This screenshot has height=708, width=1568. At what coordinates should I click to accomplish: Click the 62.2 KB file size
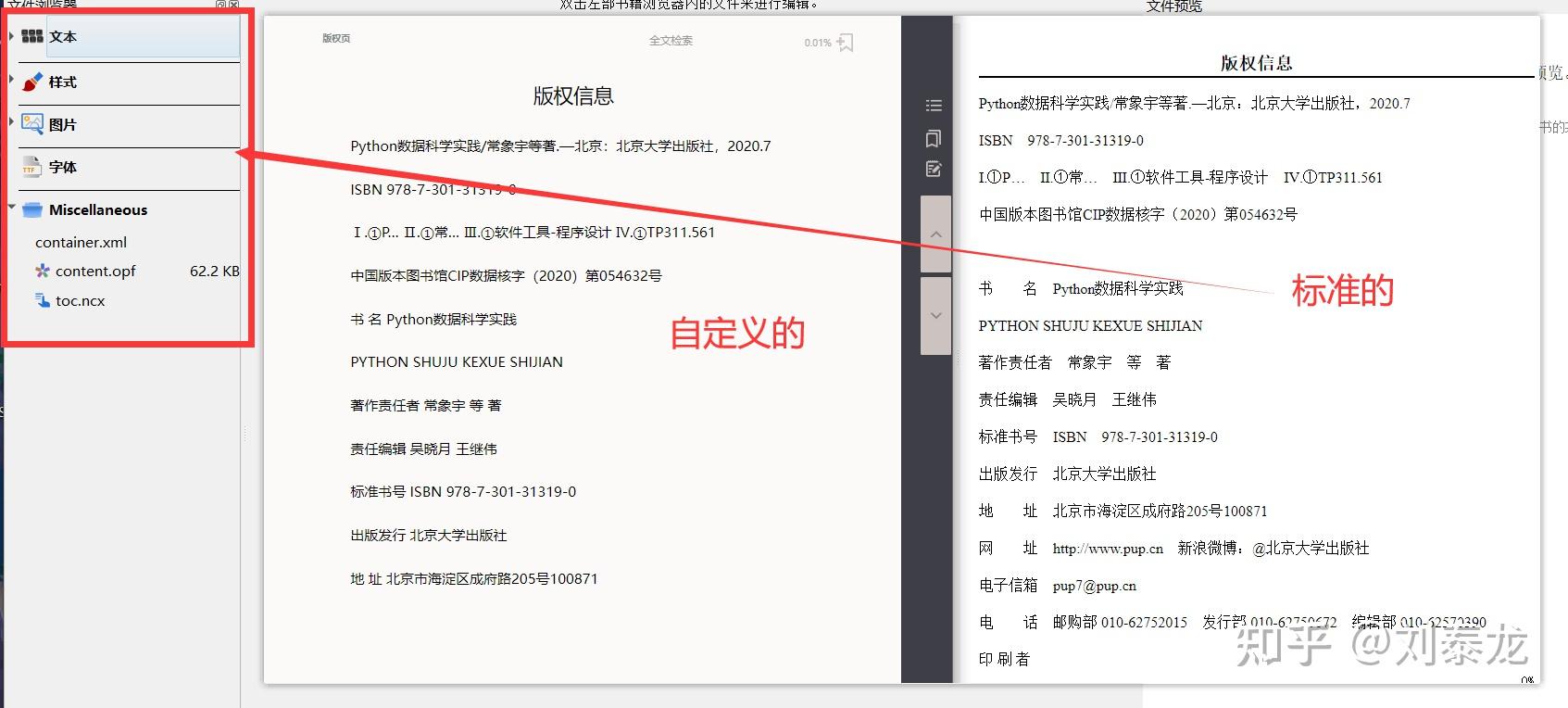(x=215, y=271)
